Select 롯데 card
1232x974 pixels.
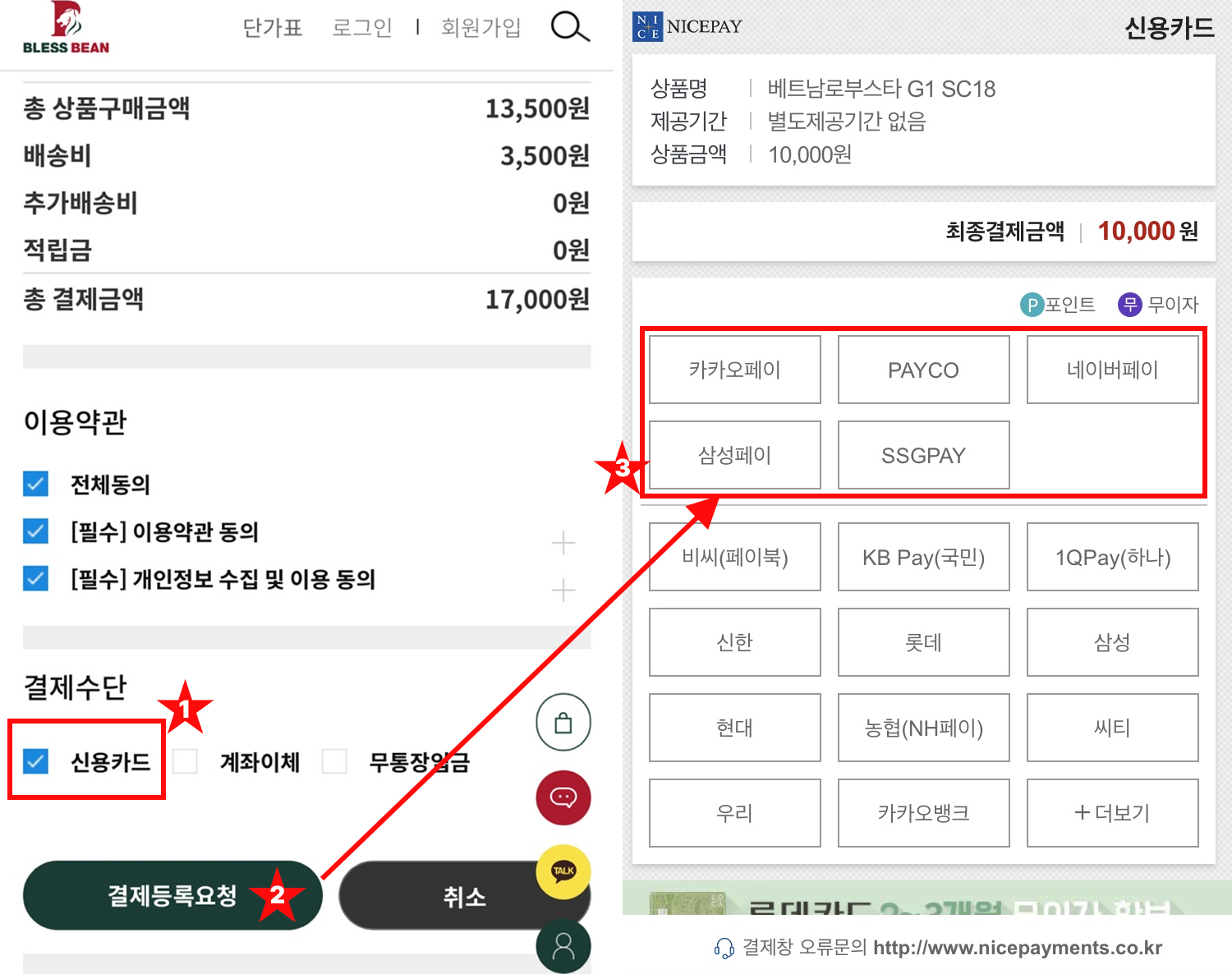pos(924,642)
